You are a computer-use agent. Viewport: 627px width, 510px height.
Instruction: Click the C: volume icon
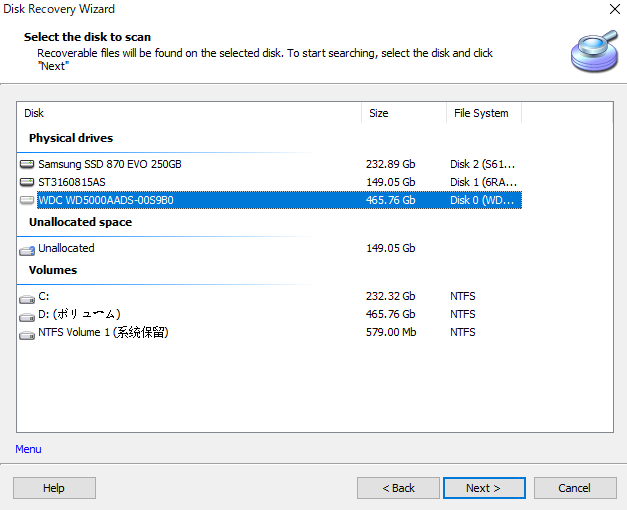pos(27,297)
